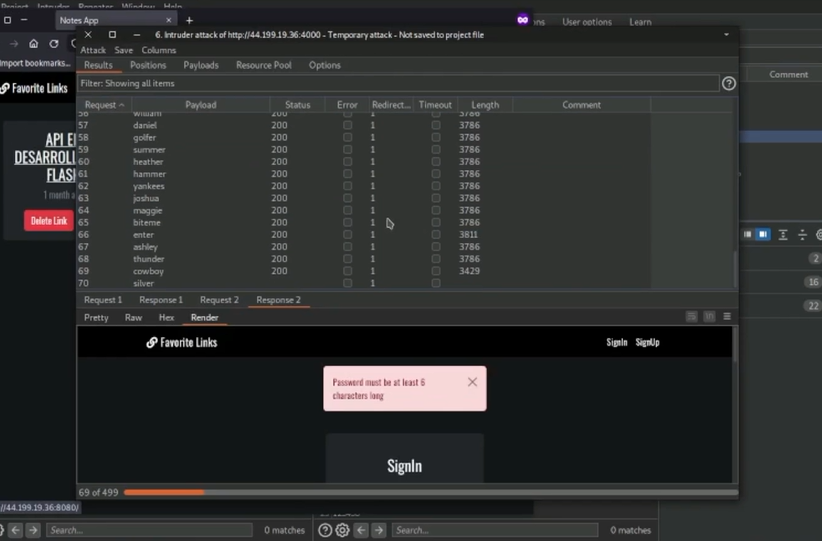
Task: Click the SignUp link in rendered page
Action: point(647,342)
